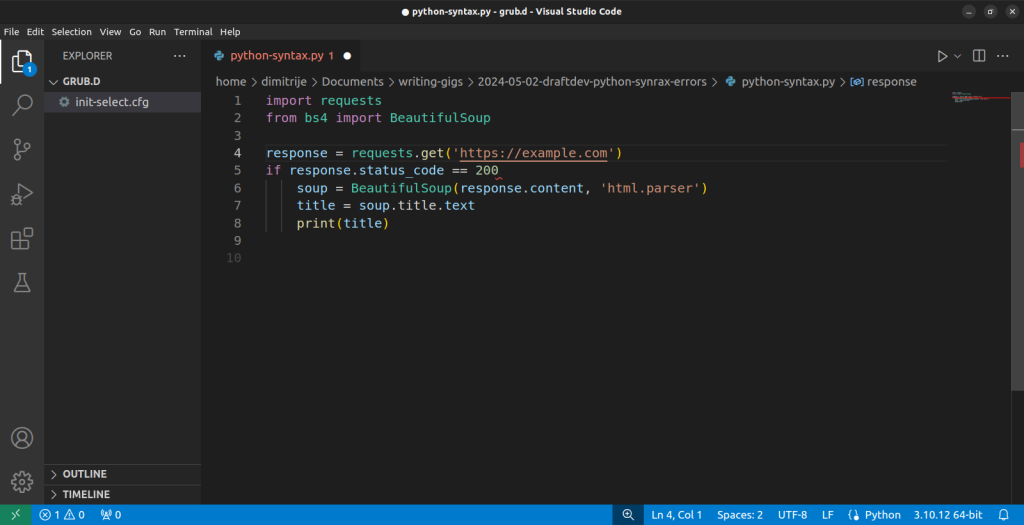The width and height of the screenshot is (1024, 525).
Task: Open the Explorer view in activity bar
Action: (x=21, y=62)
